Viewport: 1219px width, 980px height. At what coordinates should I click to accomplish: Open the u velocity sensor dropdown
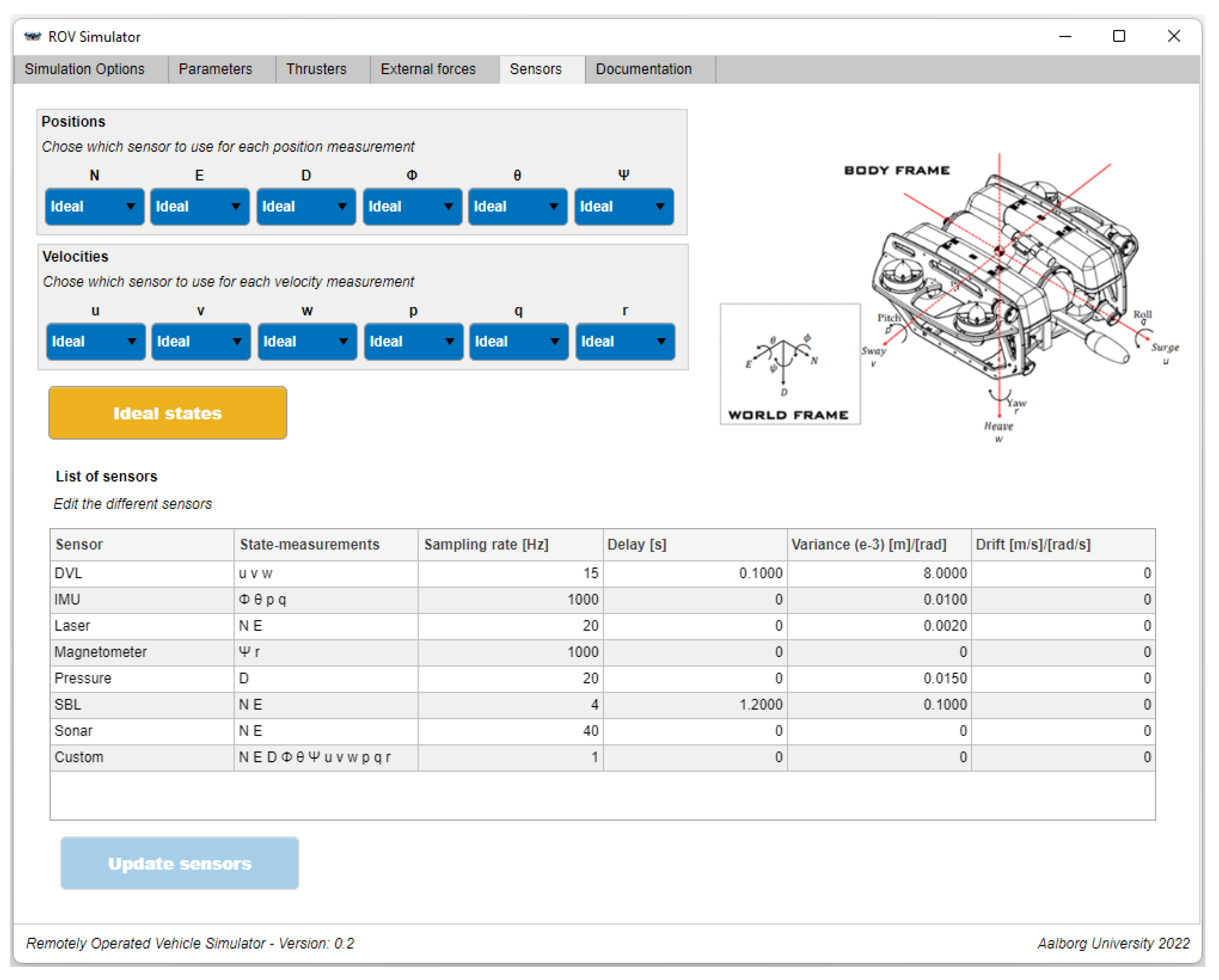tap(95, 342)
